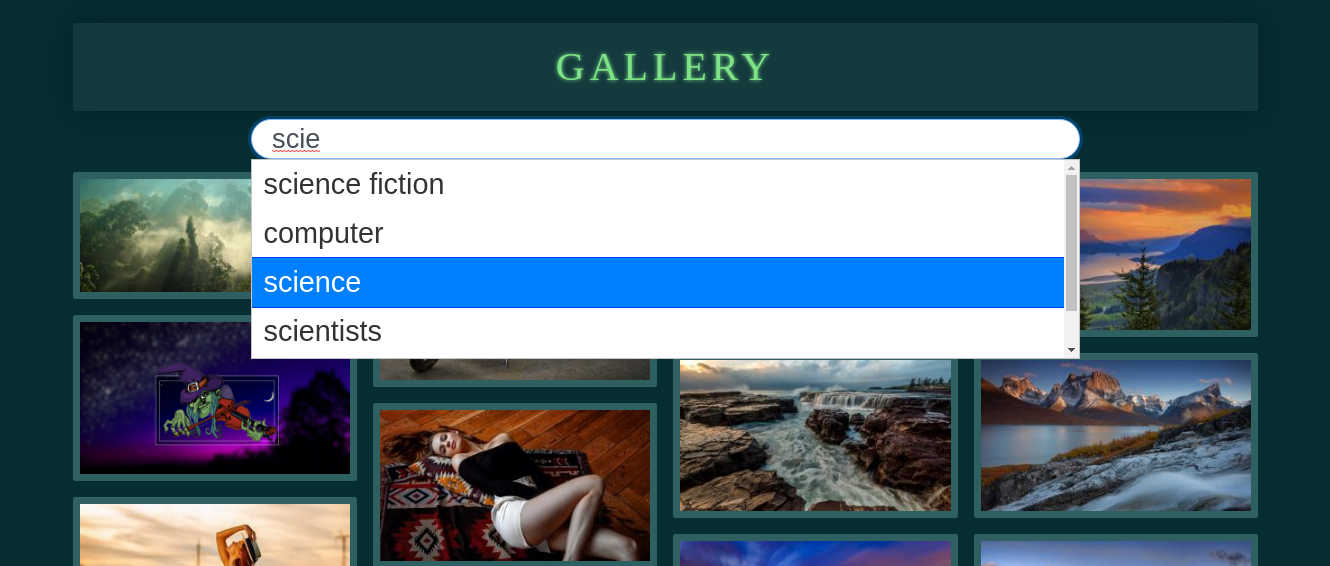This screenshot has width=1330, height=566.
Task: Click the suggestion list scroll-up arrow
Action: click(1071, 167)
